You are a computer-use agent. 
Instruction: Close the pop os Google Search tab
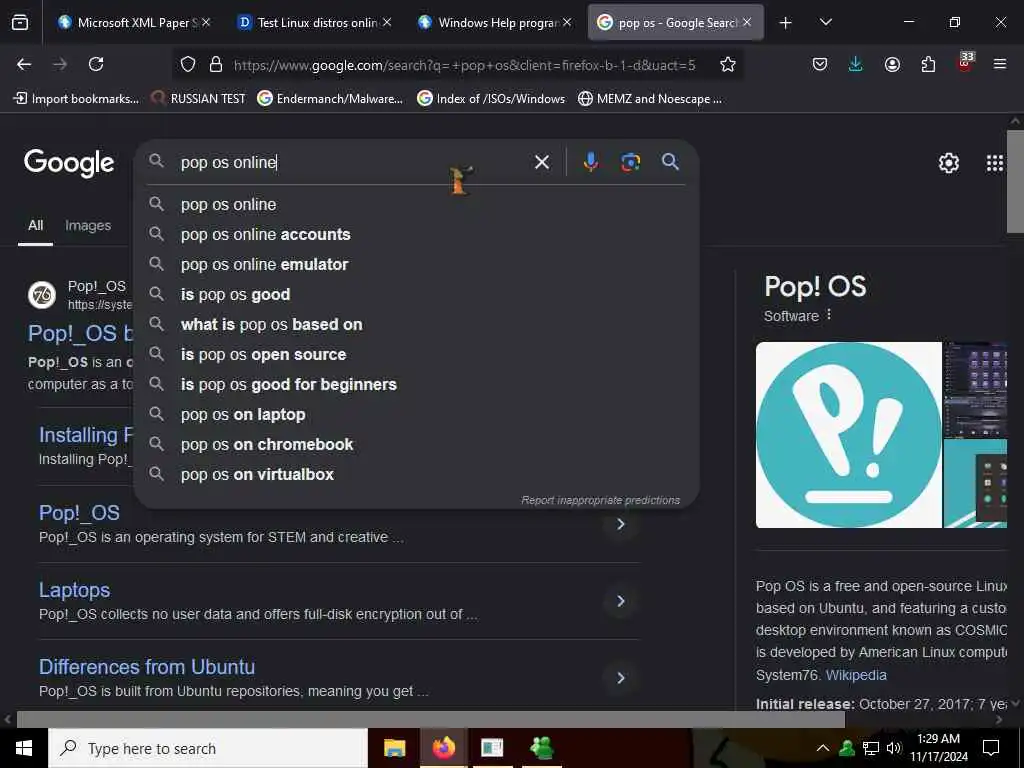pos(747,22)
